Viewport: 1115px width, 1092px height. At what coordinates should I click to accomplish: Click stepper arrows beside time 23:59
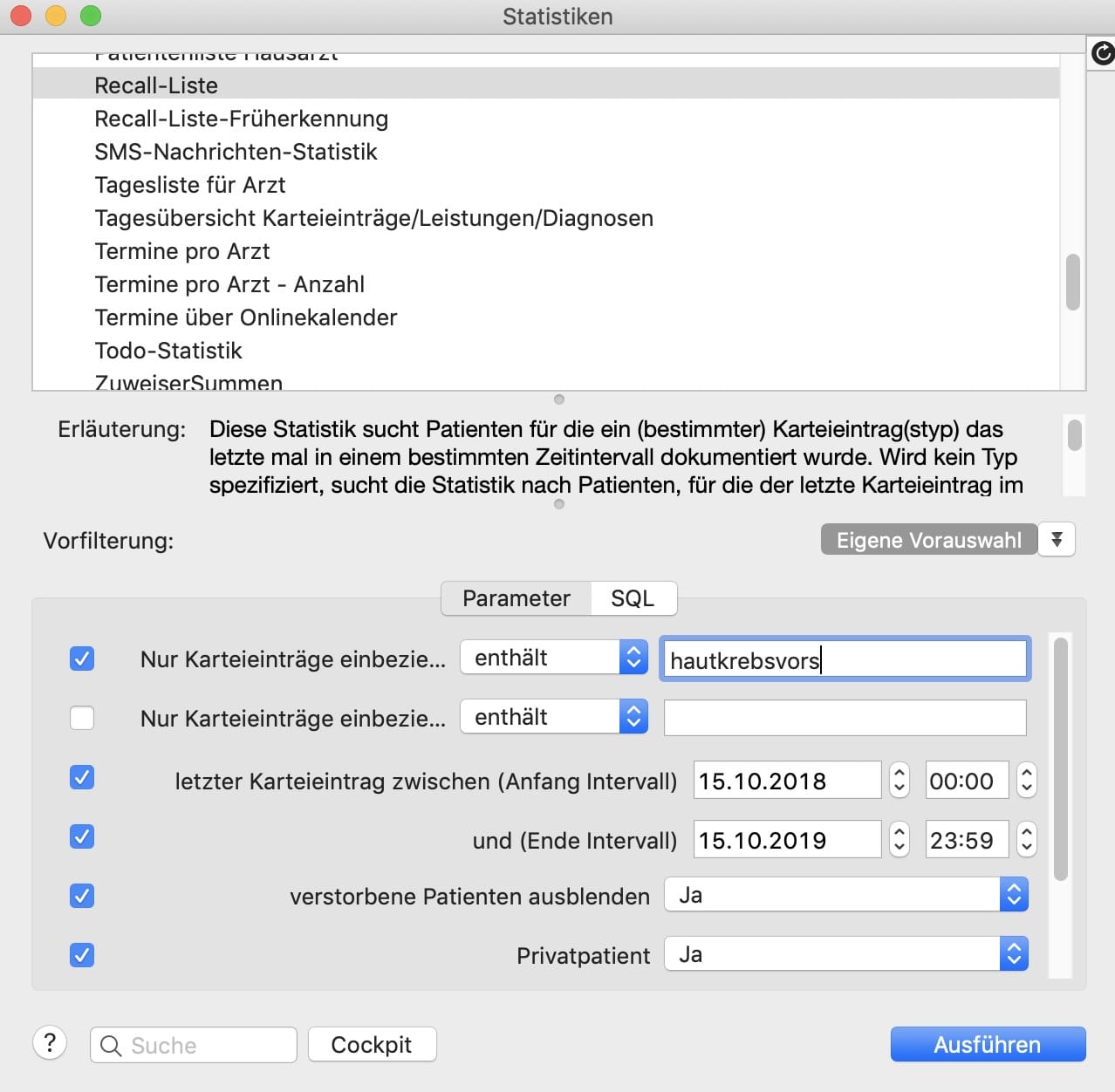[1027, 839]
